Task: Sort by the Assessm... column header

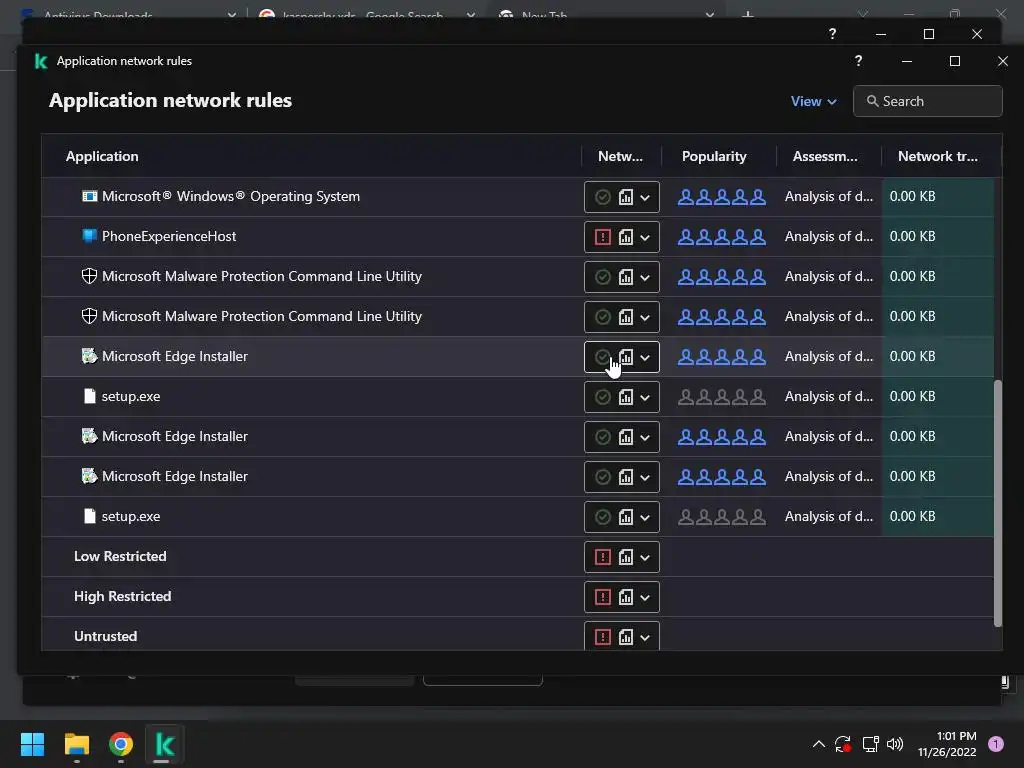Action: tap(825, 156)
